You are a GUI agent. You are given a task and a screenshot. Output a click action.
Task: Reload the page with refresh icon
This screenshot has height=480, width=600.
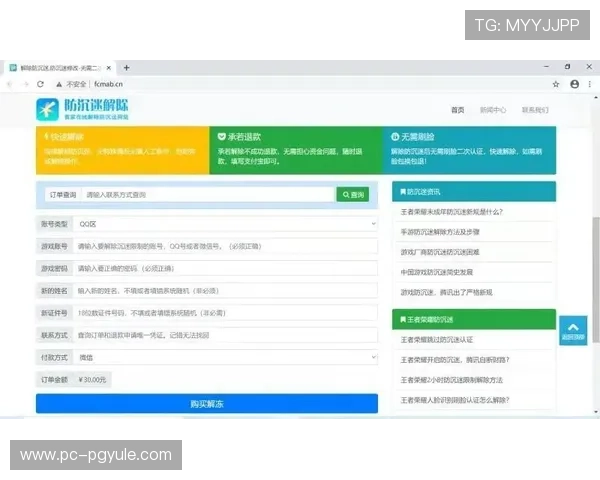pyautogui.click(x=40, y=84)
